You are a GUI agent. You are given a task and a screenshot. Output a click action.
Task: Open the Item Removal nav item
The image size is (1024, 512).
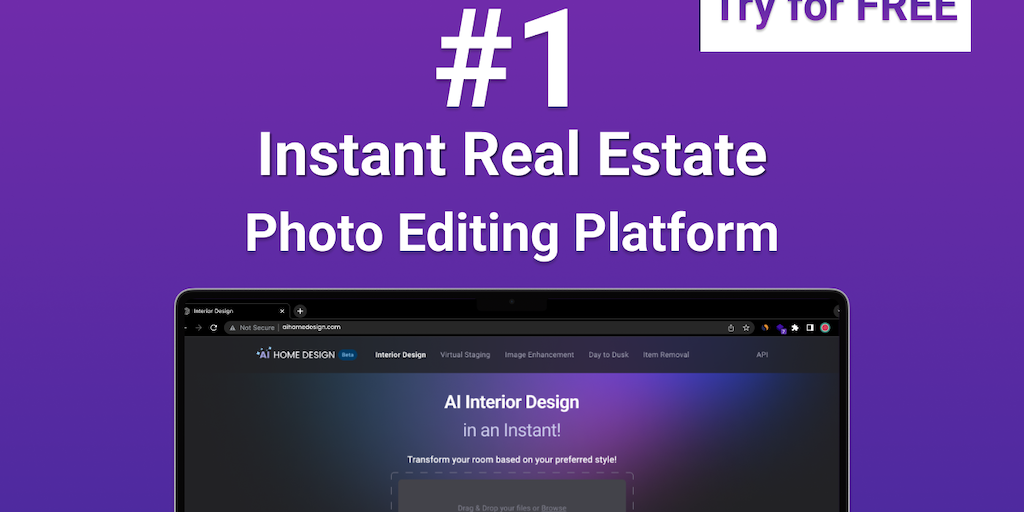666,355
